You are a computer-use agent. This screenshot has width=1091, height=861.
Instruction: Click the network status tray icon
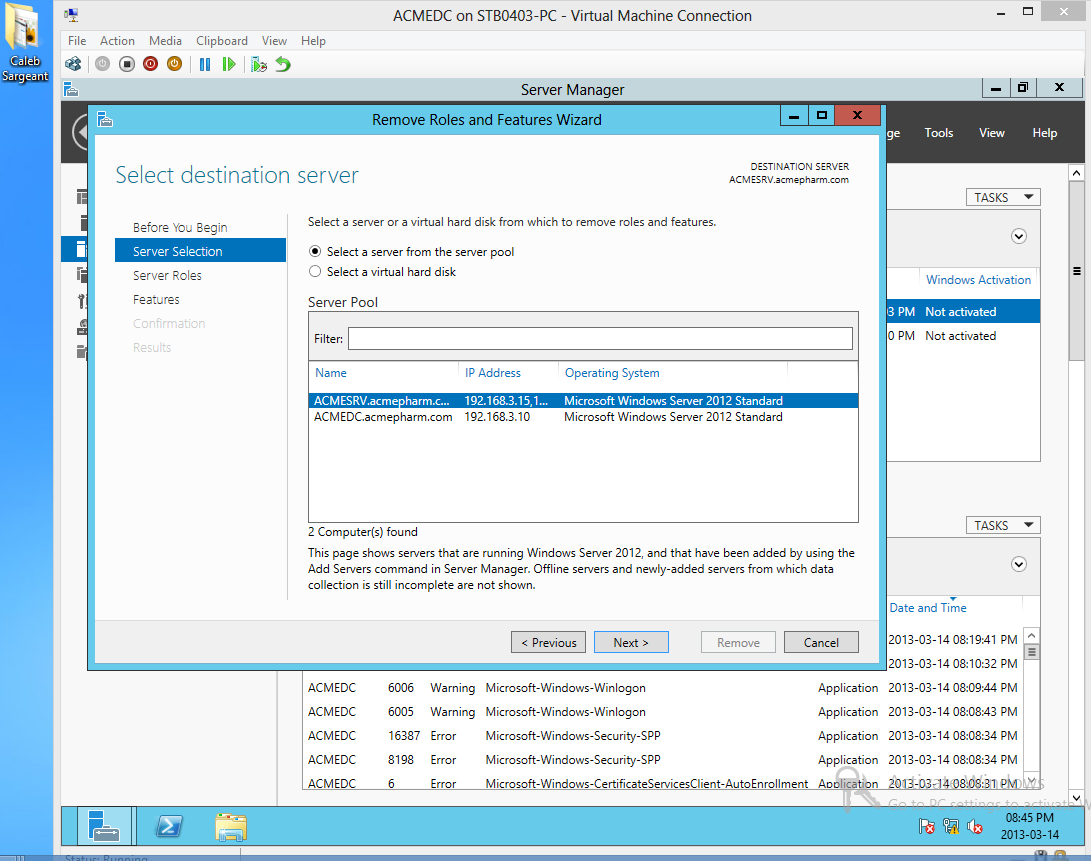click(950, 826)
